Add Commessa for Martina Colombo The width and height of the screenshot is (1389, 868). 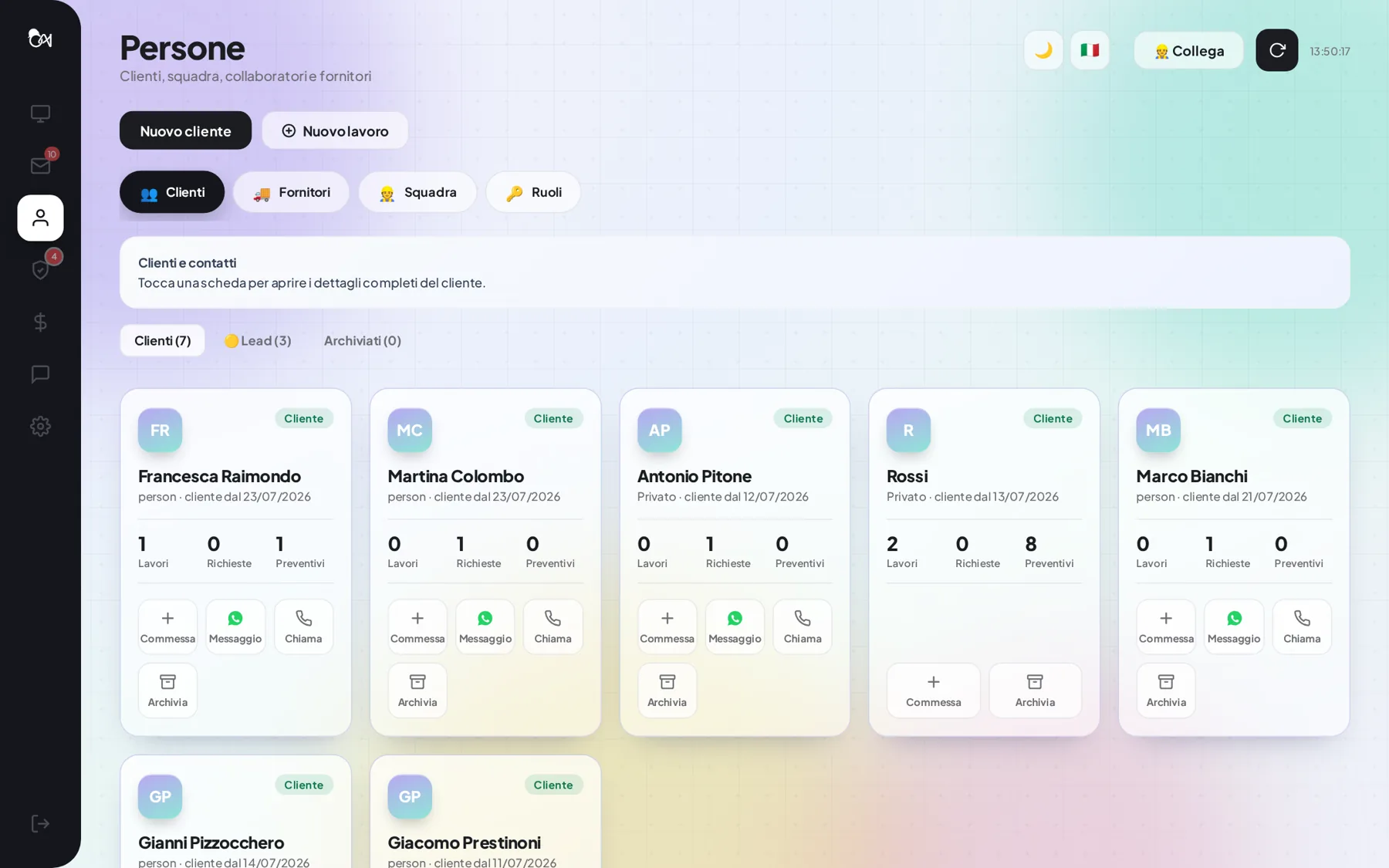pos(417,627)
